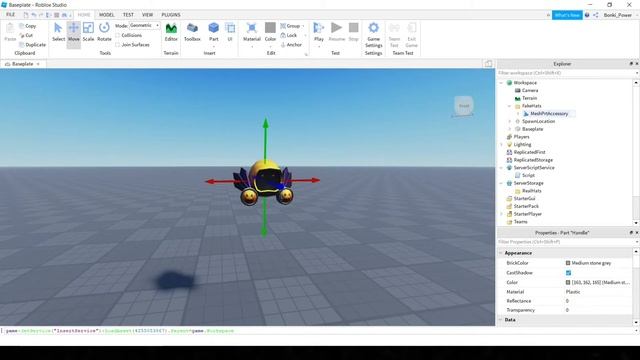
Task: Click the view selector cube in viewport
Action: [x=464, y=106]
